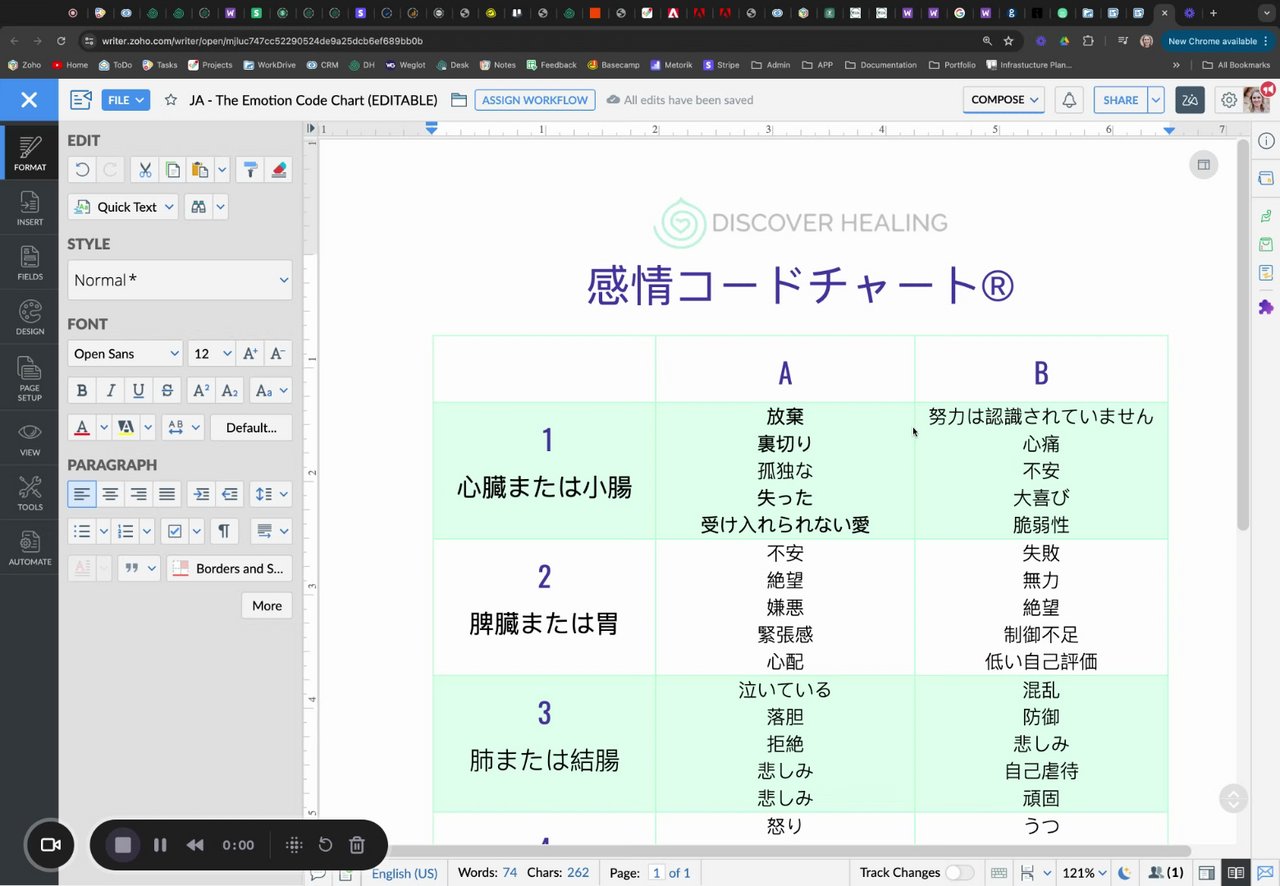Open the document info panel
Image resolution: width=1280 pixels, height=886 pixels.
click(x=1266, y=141)
